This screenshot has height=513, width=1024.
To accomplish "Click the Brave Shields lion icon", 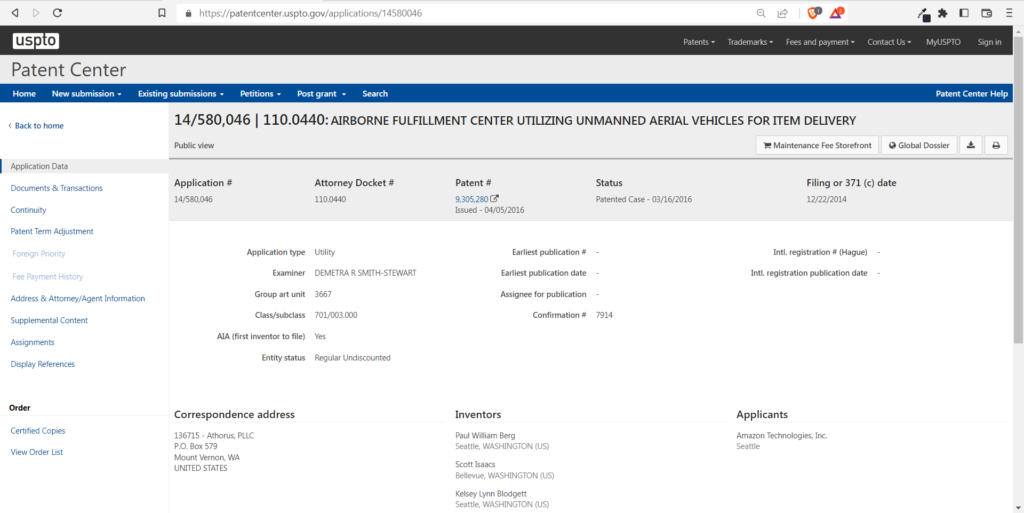I will (813, 13).
